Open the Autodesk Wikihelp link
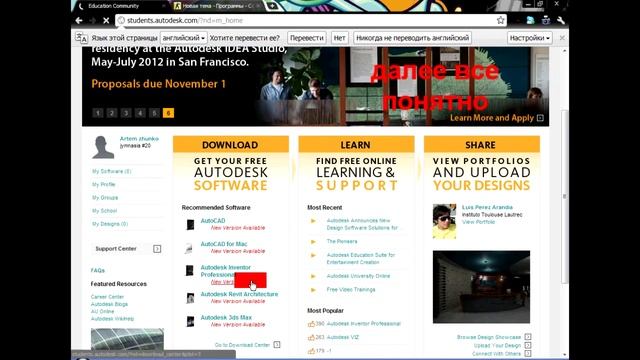Image resolution: width=640 pixels, height=360 pixels. point(112,319)
